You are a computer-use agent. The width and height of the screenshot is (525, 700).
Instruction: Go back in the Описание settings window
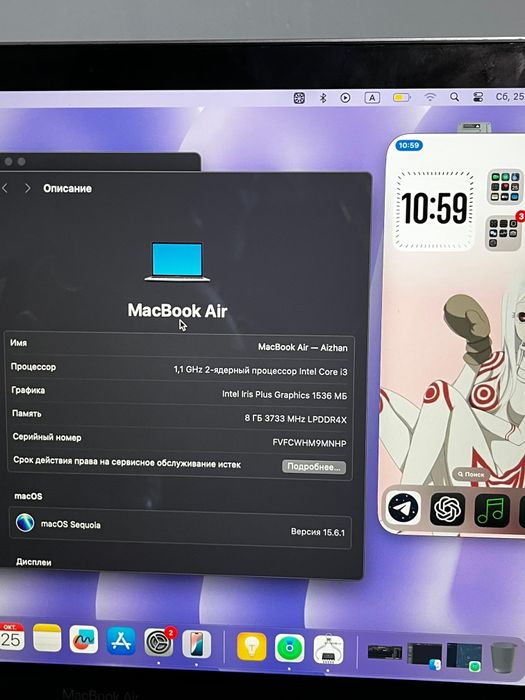click(4, 188)
